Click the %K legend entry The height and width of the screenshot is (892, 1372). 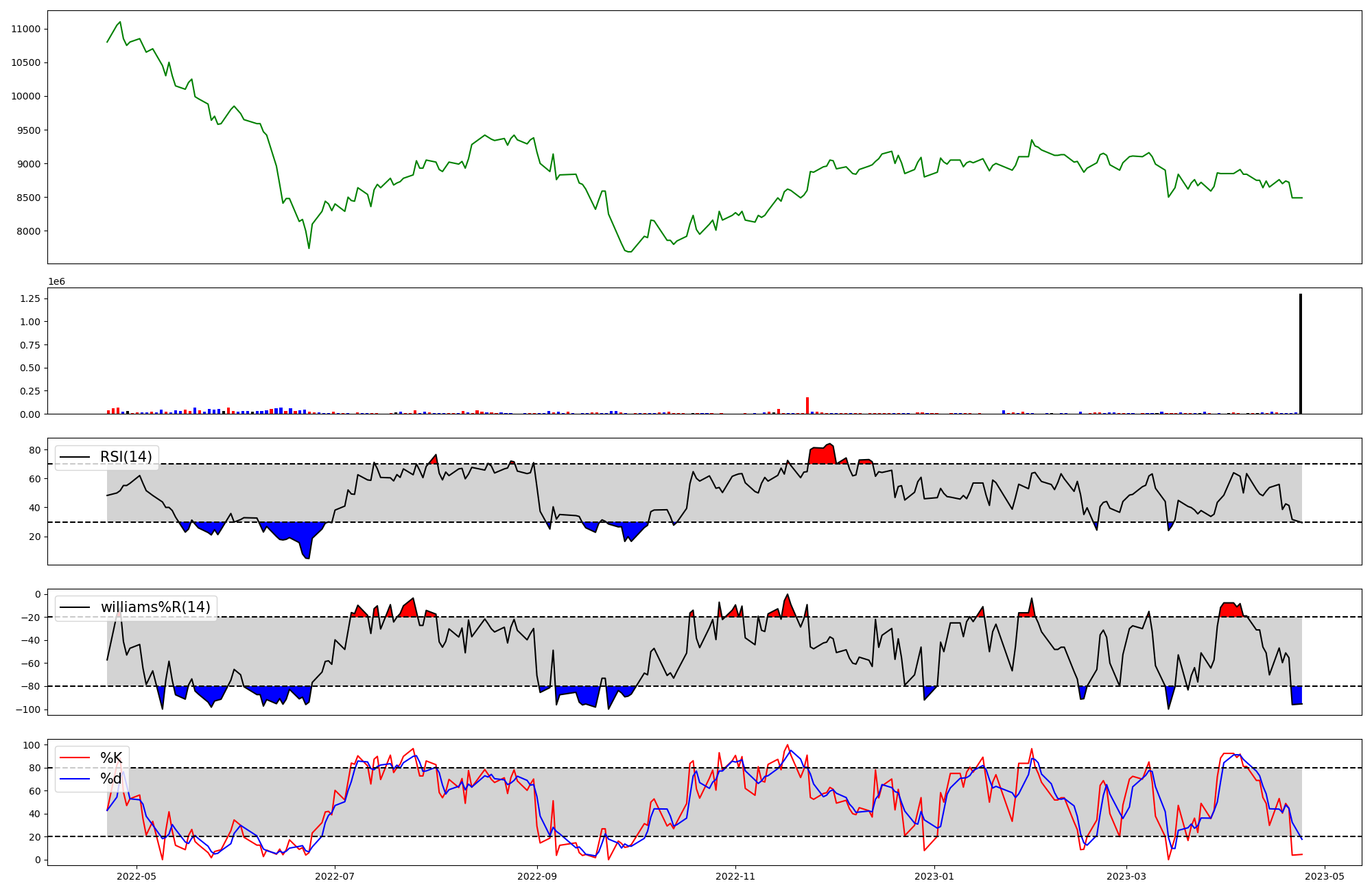pos(111,758)
